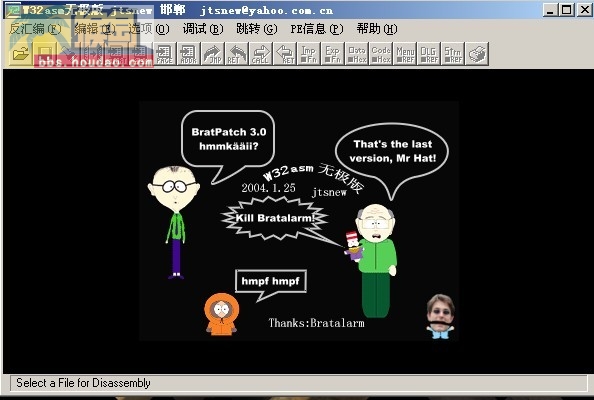Show imported functions with Imp Fn

pyautogui.click(x=308, y=54)
